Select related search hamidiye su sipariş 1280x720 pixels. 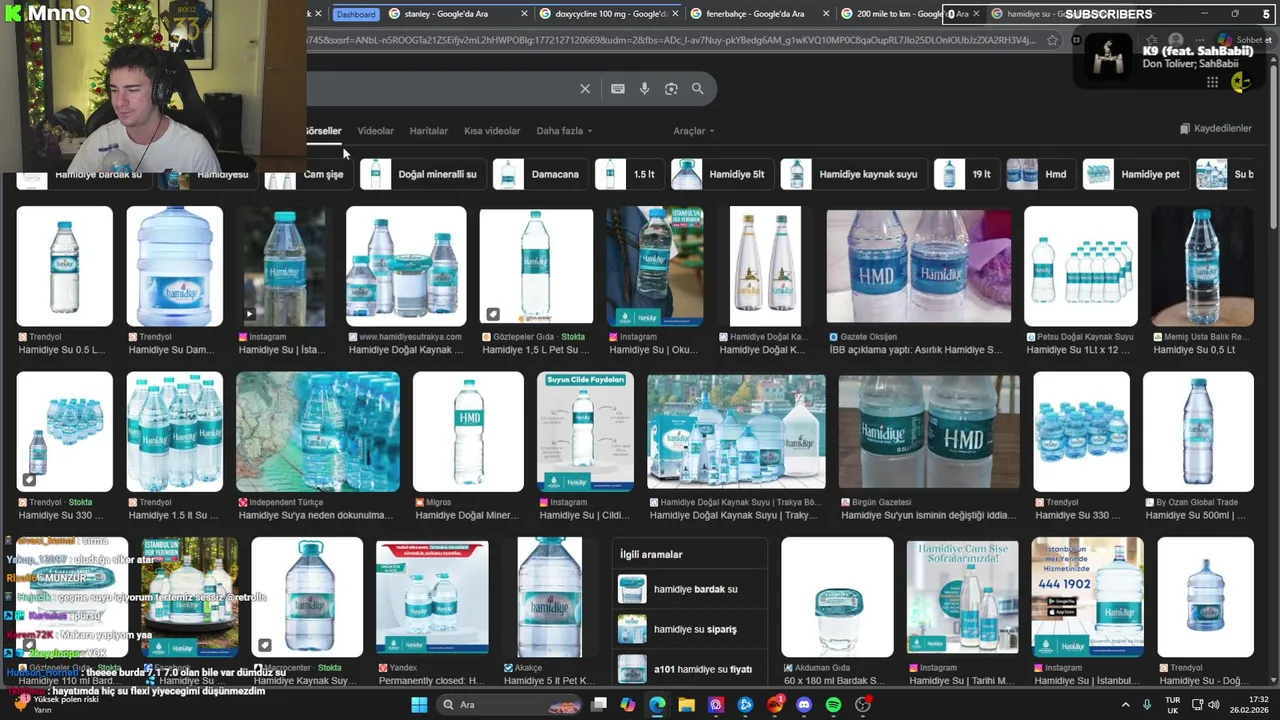point(689,629)
